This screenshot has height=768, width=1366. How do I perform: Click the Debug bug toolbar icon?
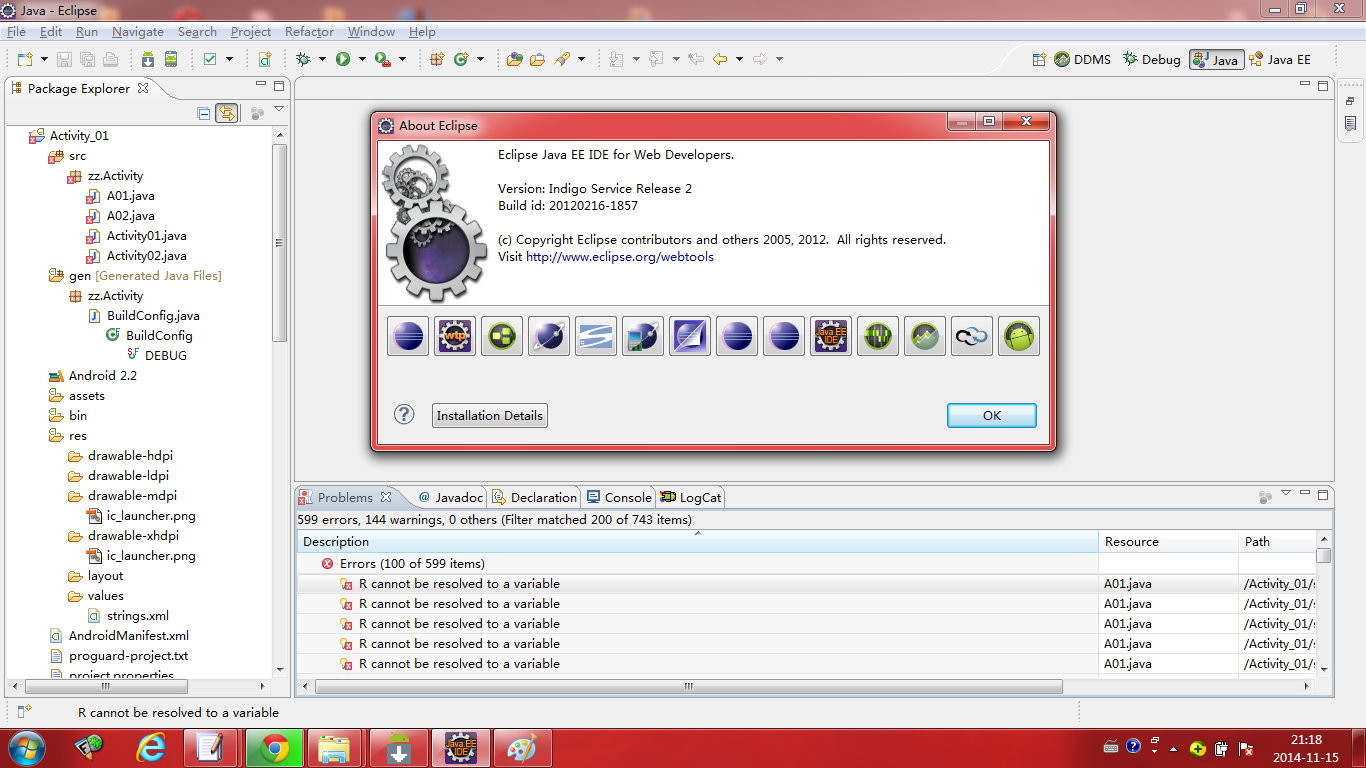[302, 59]
